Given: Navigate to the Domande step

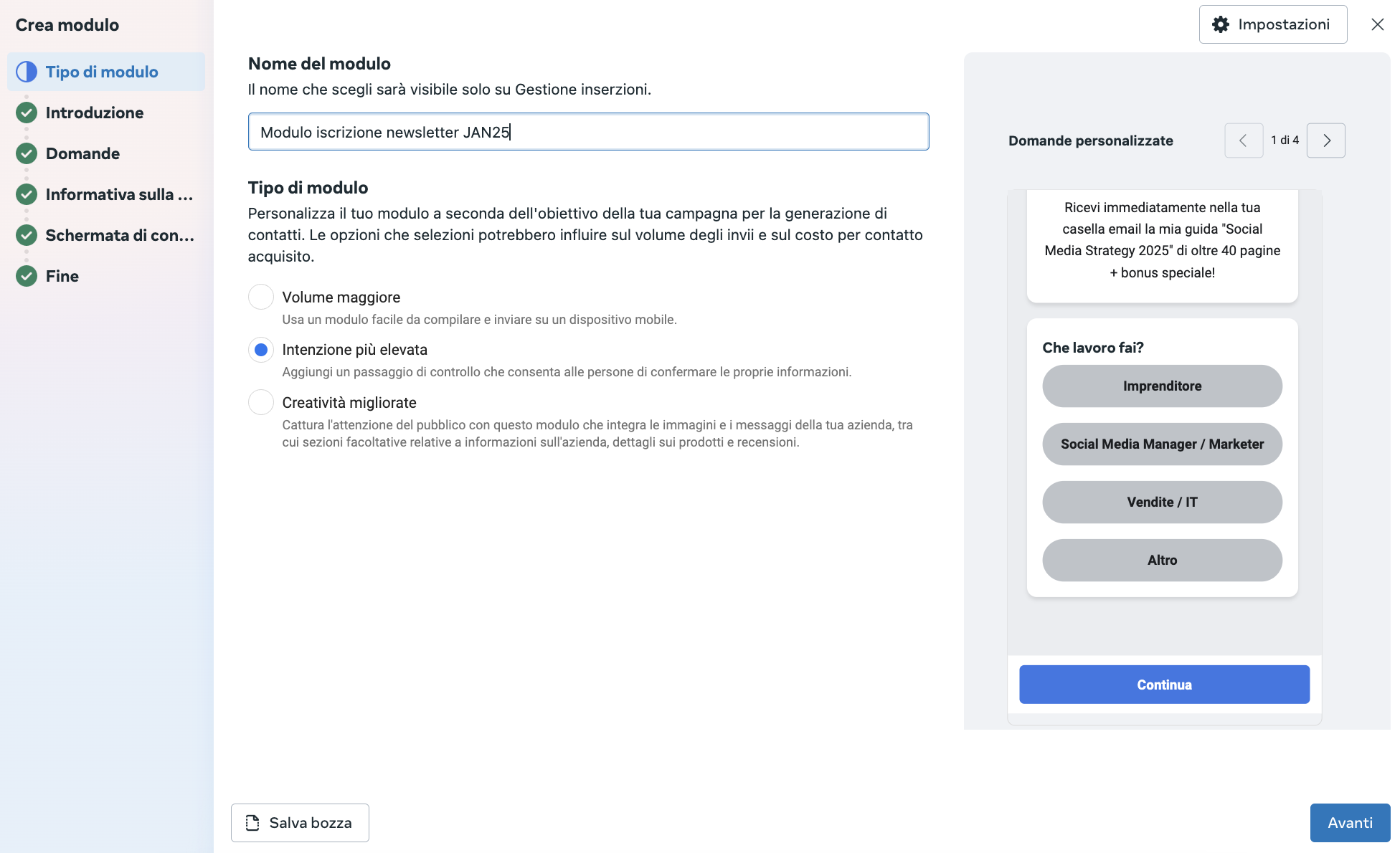Looking at the screenshot, I should pyautogui.click(x=82, y=153).
